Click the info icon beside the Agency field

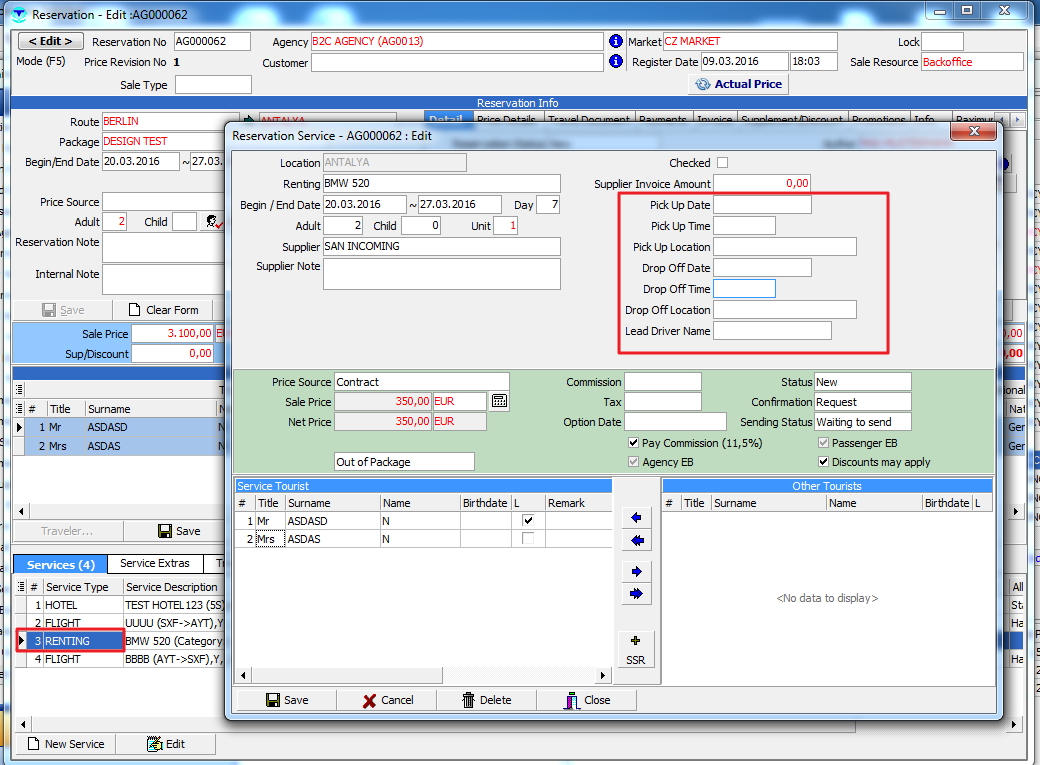point(615,42)
